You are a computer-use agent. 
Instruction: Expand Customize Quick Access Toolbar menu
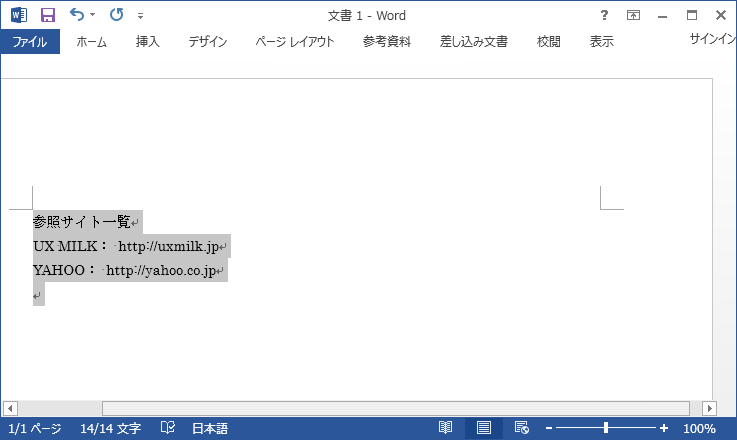(x=140, y=16)
